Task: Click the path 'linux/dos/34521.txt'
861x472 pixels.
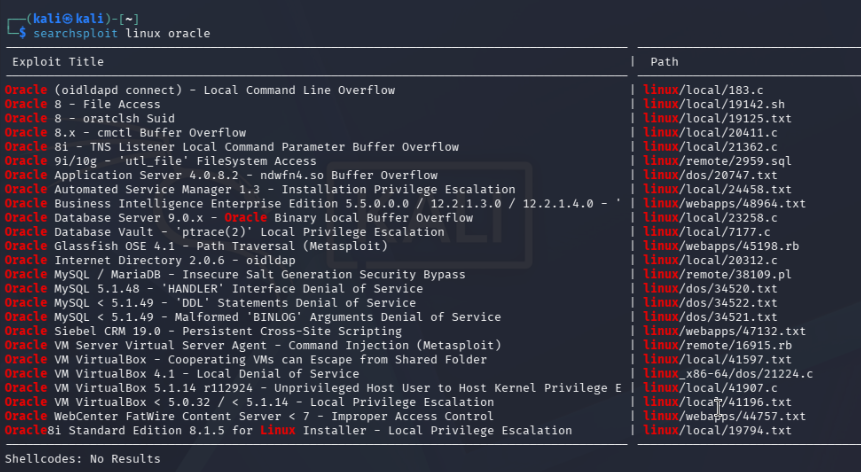Action: pos(711,317)
